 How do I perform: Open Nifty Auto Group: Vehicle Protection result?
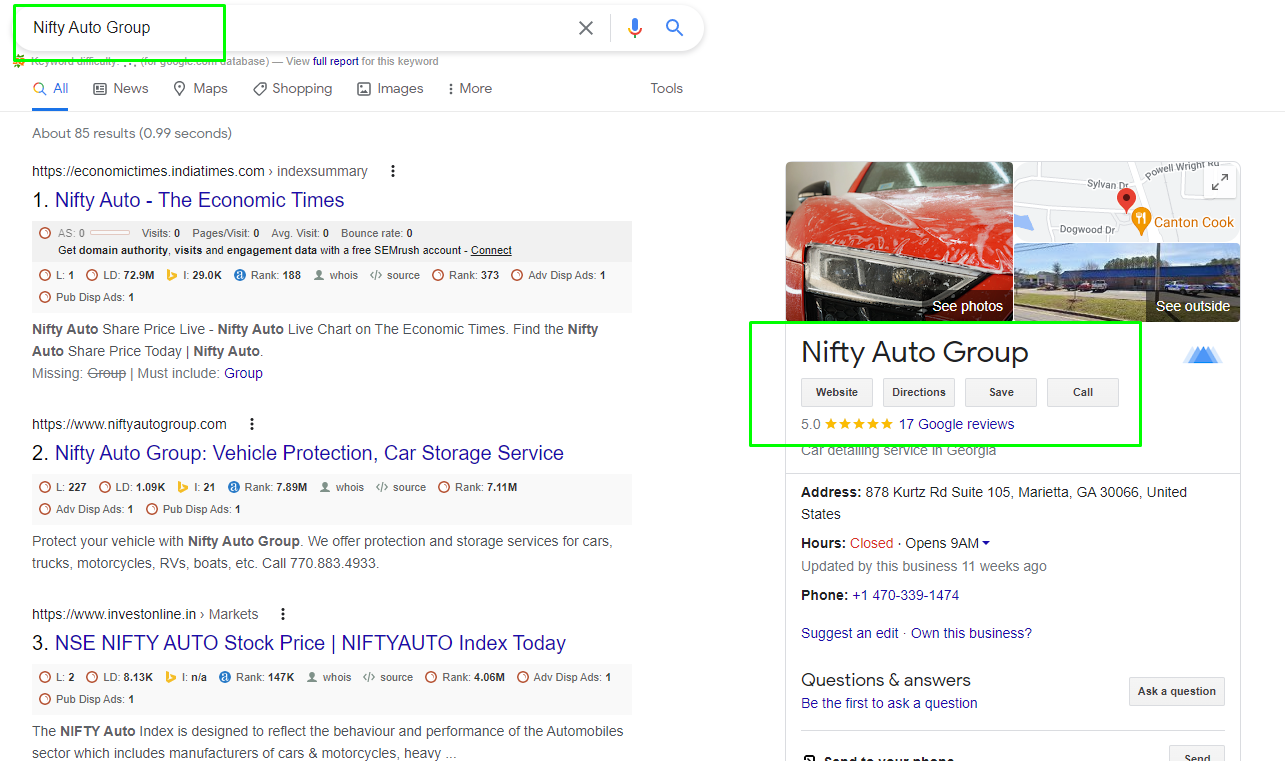pos(309,453)
